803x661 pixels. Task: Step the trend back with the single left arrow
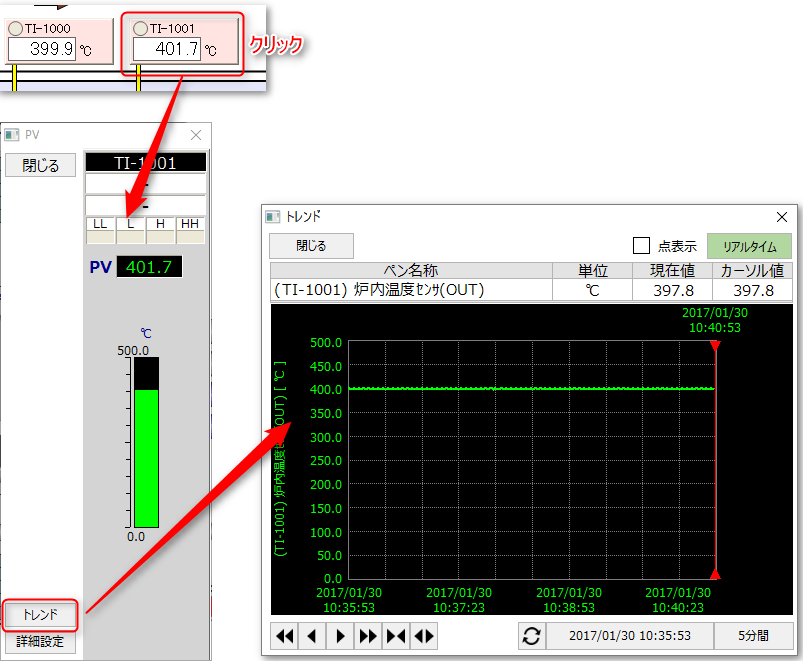[x=312, y=636]
